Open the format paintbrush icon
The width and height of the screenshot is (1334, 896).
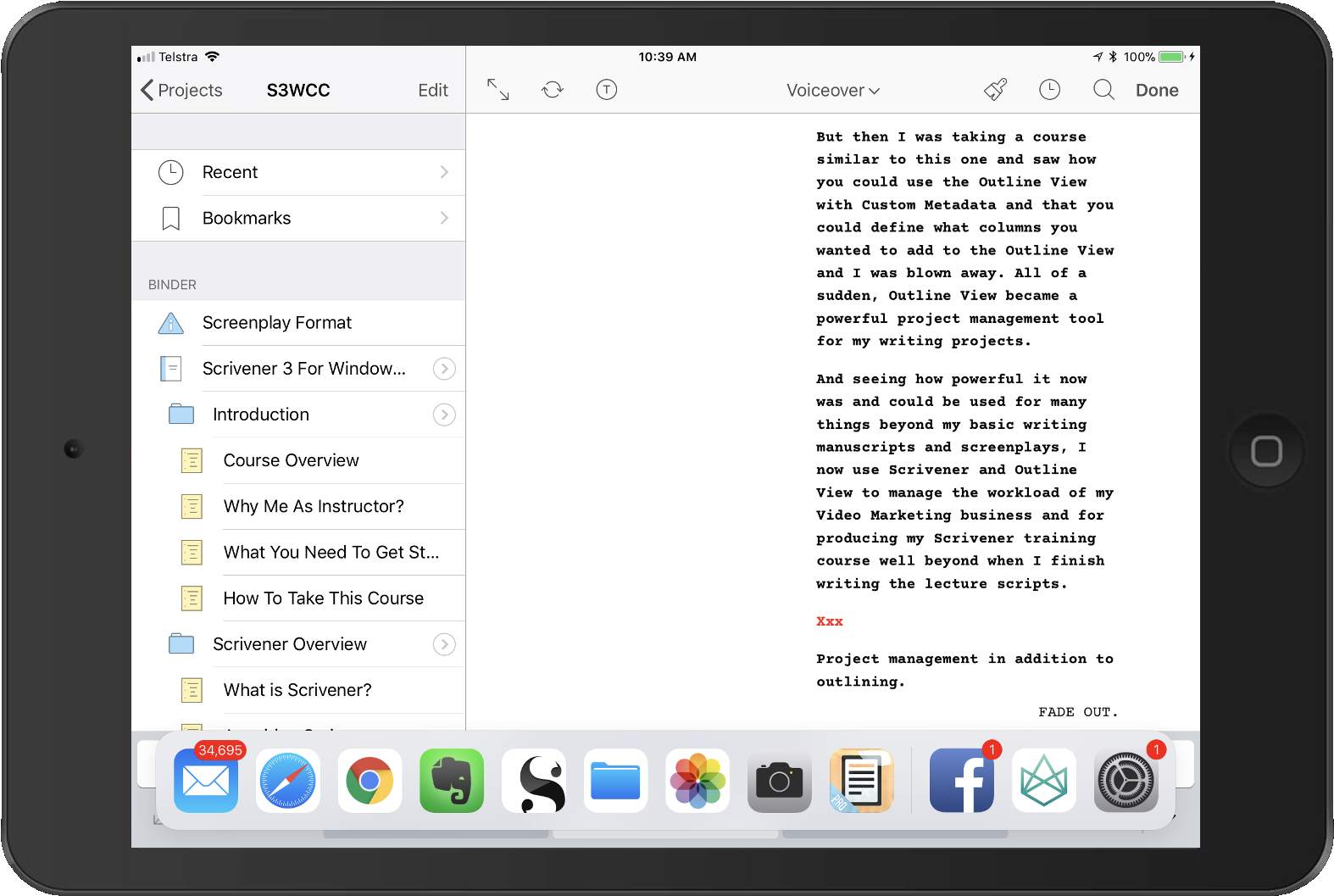[x=995, y=90]
